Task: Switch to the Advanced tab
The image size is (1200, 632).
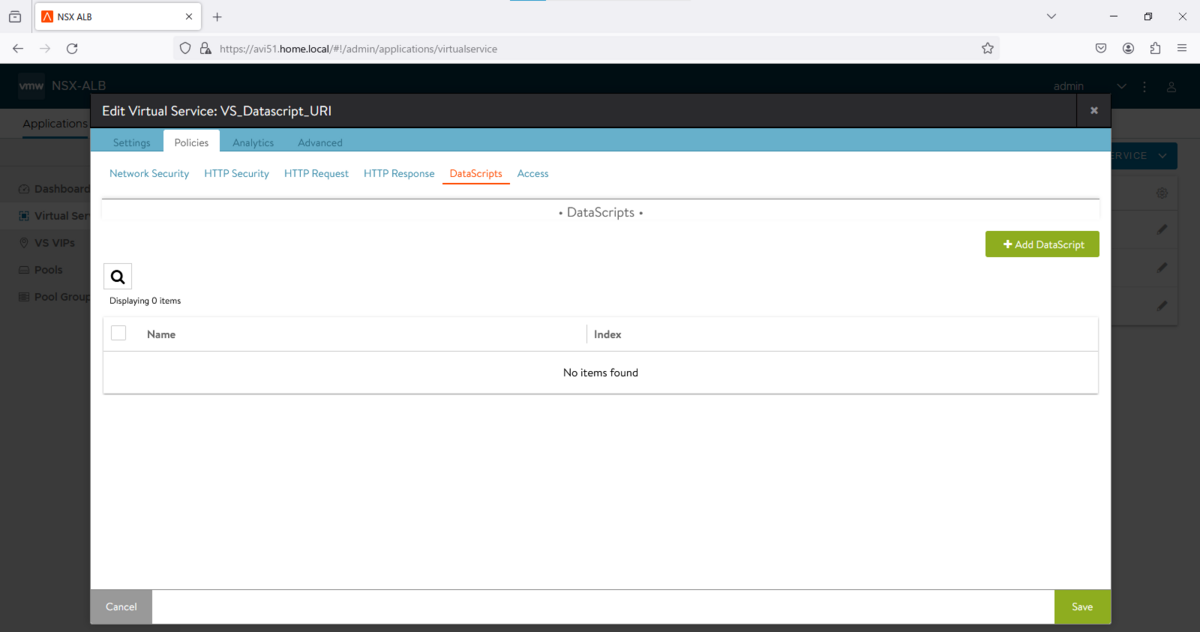Action: coord(320,143)
